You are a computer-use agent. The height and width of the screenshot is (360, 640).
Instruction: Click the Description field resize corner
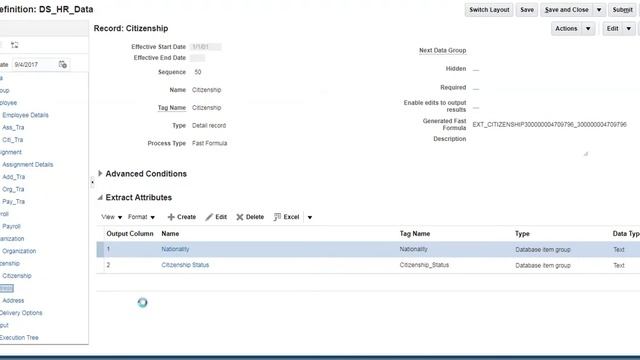[x=586, y=154]
